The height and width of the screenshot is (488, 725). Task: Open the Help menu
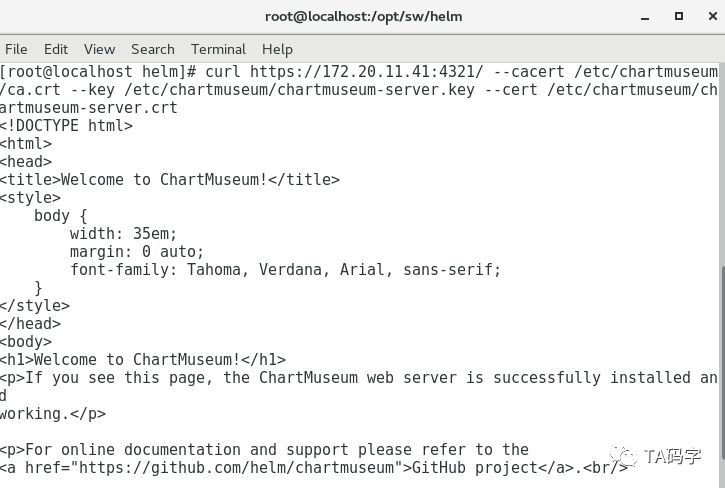277,49
